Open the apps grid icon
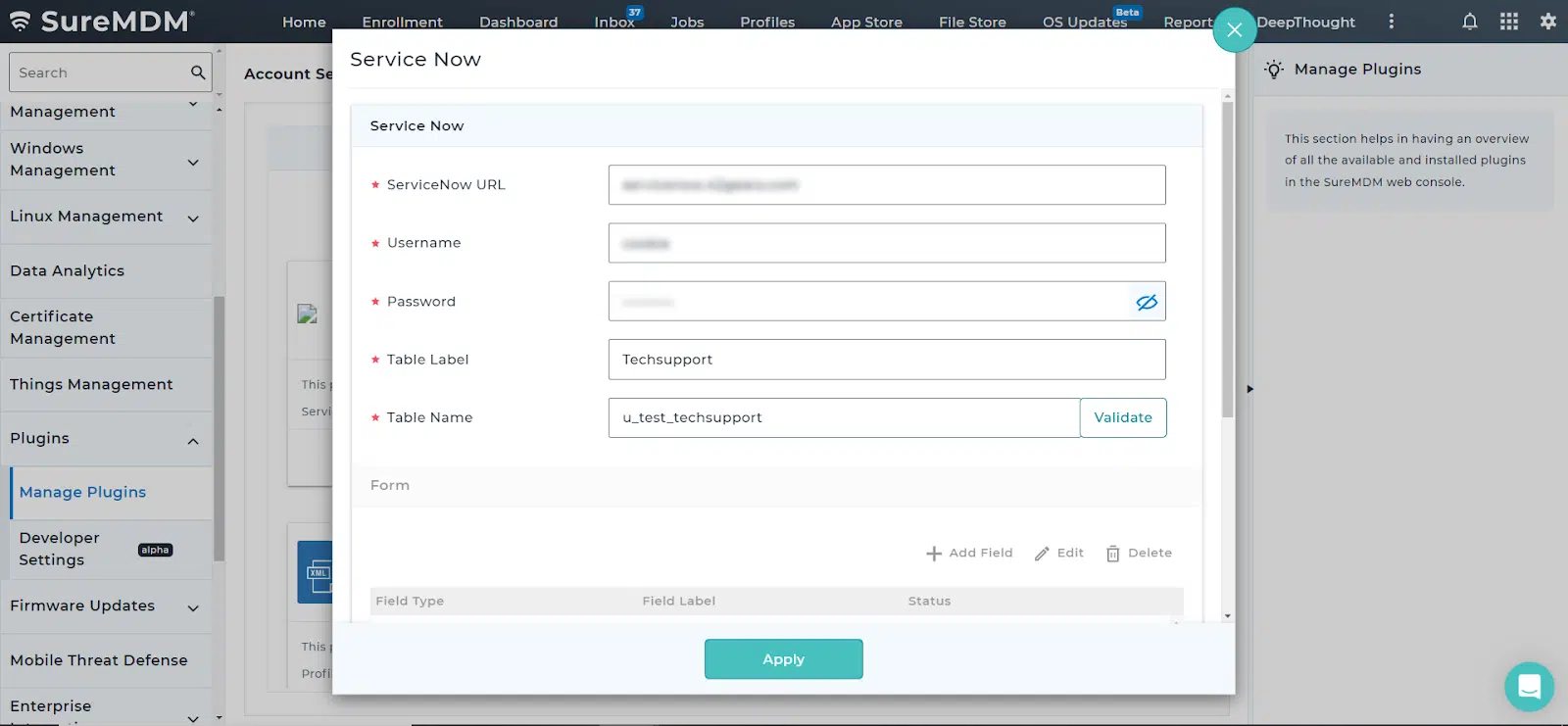 tap(1508, 21)
